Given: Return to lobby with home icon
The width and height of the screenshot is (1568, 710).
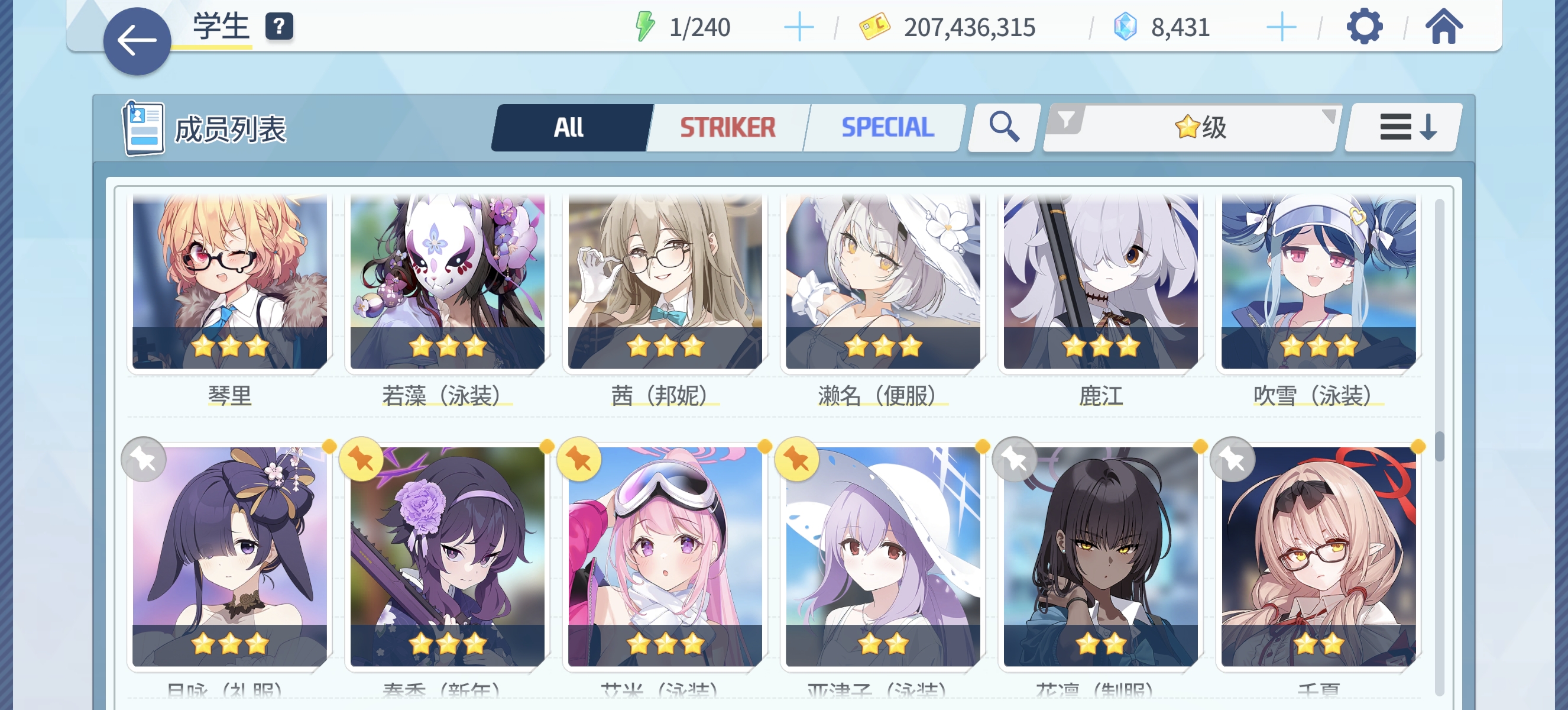Looking at the screenshot, I should coord(1444,27).
